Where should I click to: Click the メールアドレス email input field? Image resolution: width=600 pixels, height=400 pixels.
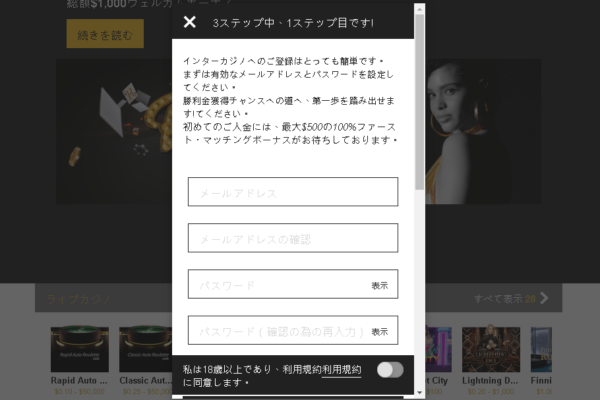[293, 192]
